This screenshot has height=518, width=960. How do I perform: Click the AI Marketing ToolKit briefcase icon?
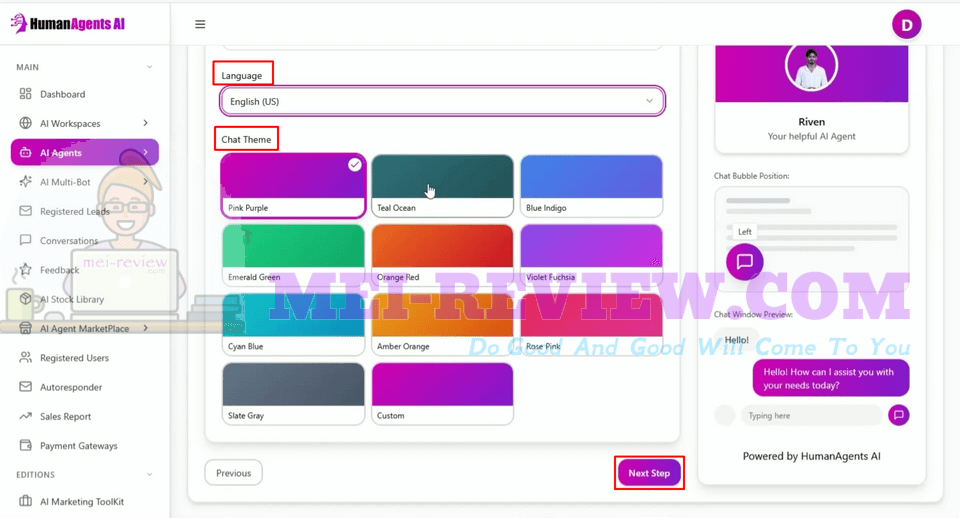click(25, 501)
